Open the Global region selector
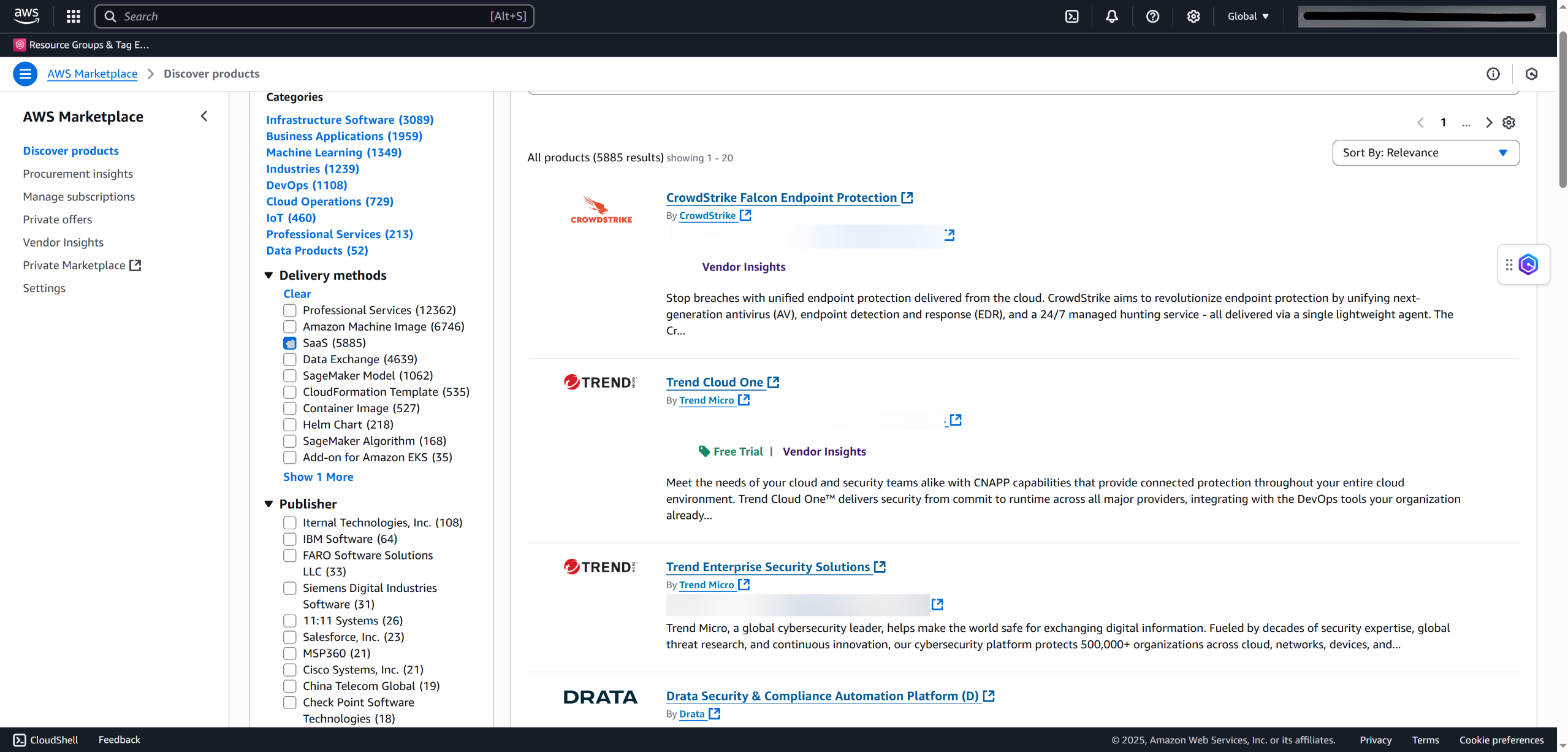 [x=1247, y=17]
